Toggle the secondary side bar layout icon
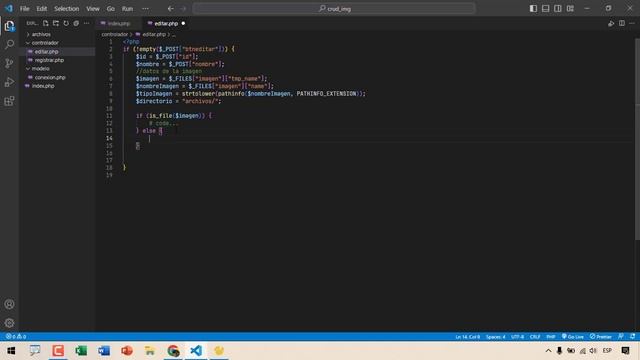 [x=558, y=9]
